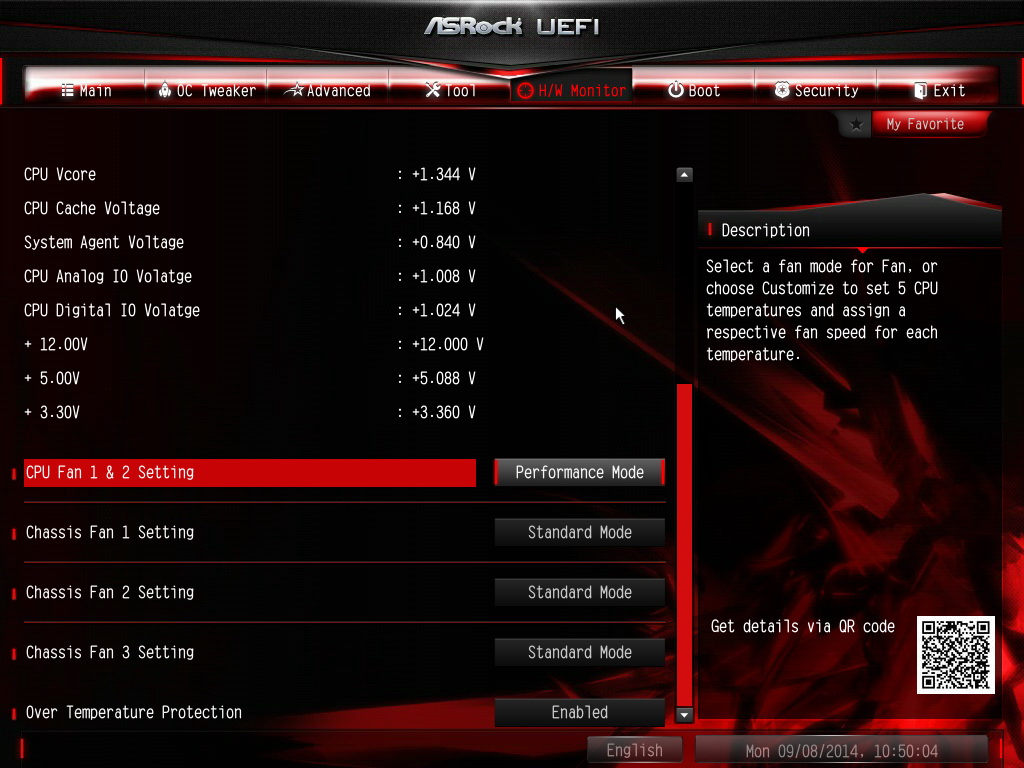Open the Exit tab

pos(938,90)
